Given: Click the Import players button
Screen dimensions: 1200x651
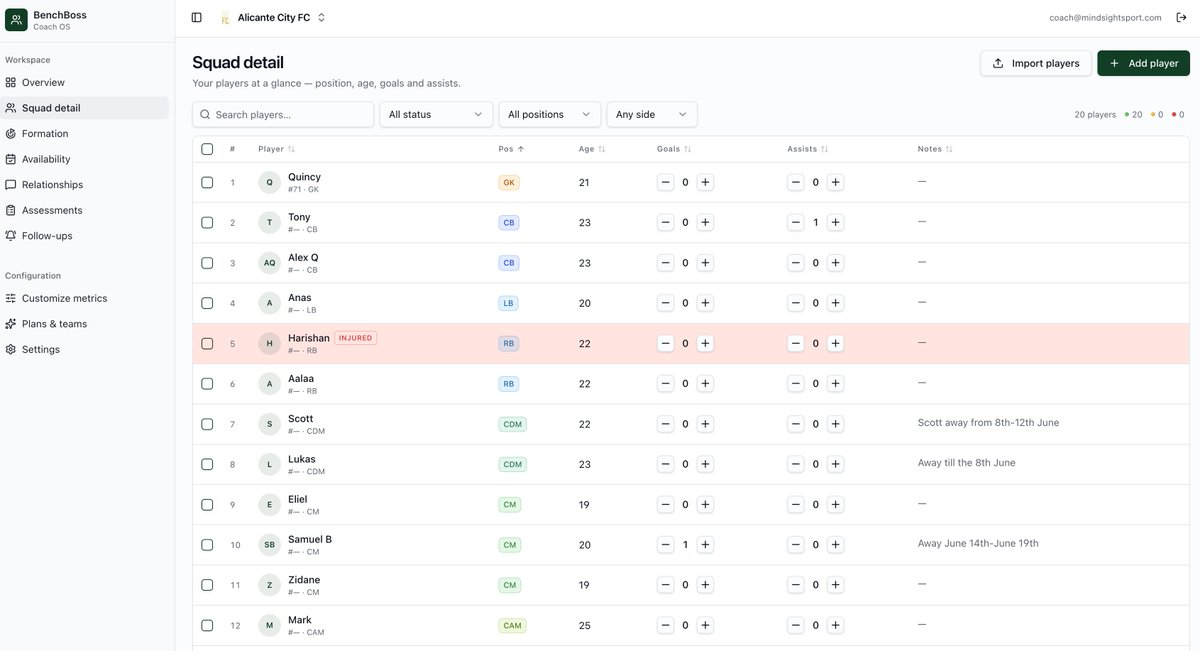Looking at the screenshot, I should 1036,63.
